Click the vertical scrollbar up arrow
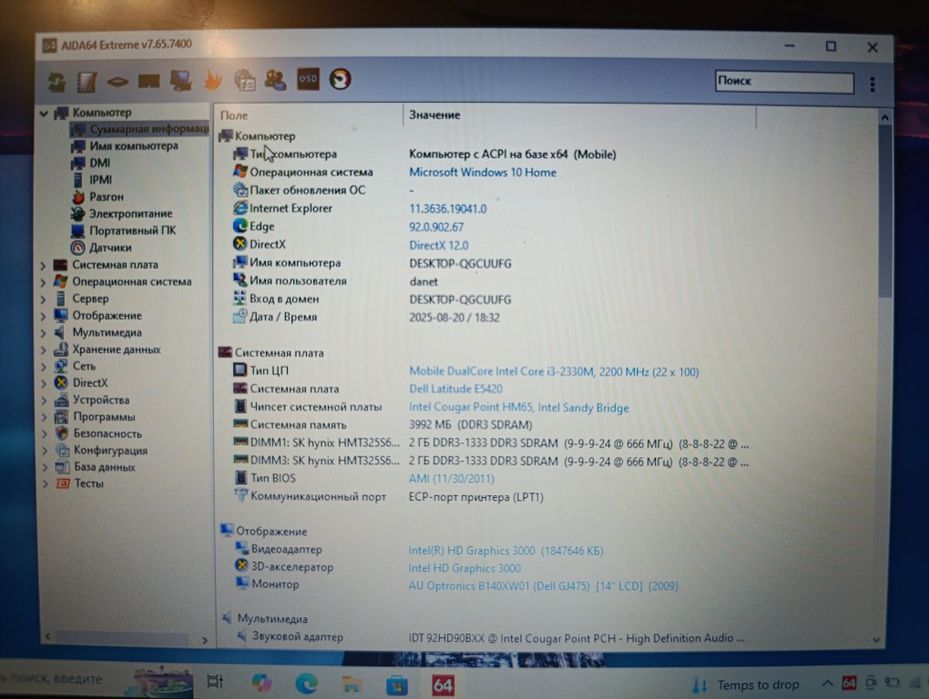Image resolution: width=929 pixels, height=699 pixels. point(884,117)
